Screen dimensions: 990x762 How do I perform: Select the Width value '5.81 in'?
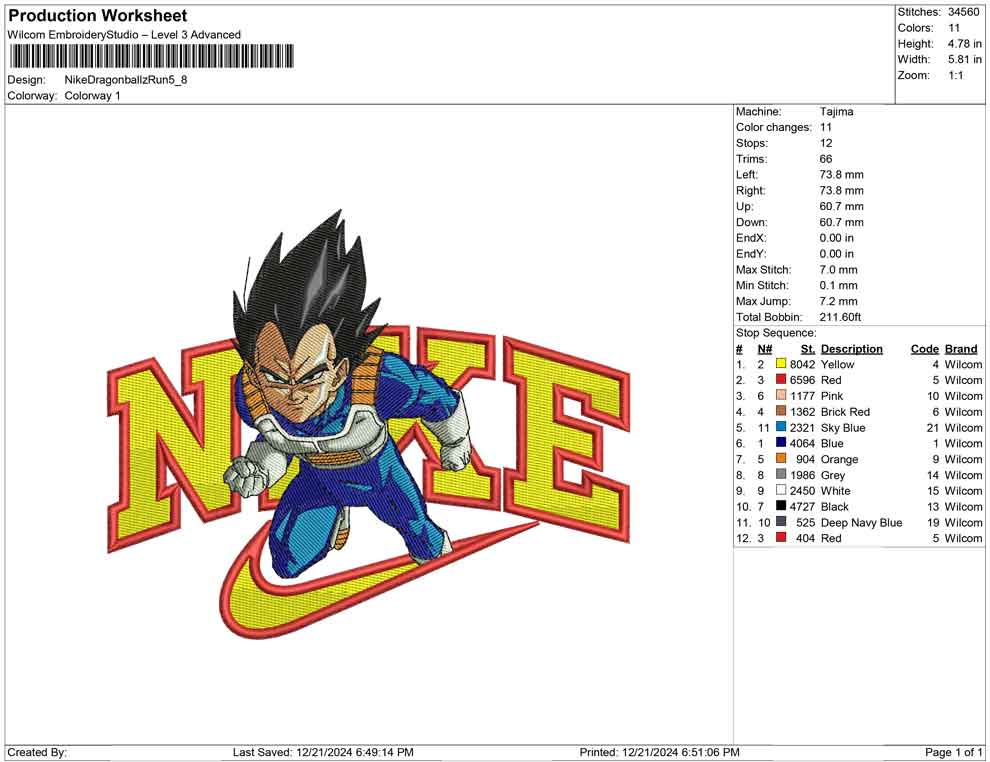pyautogui.click(x=964, y=59)
